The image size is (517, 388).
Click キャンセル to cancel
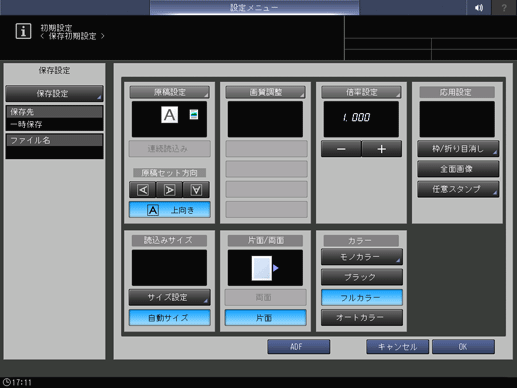click(397, 347)
